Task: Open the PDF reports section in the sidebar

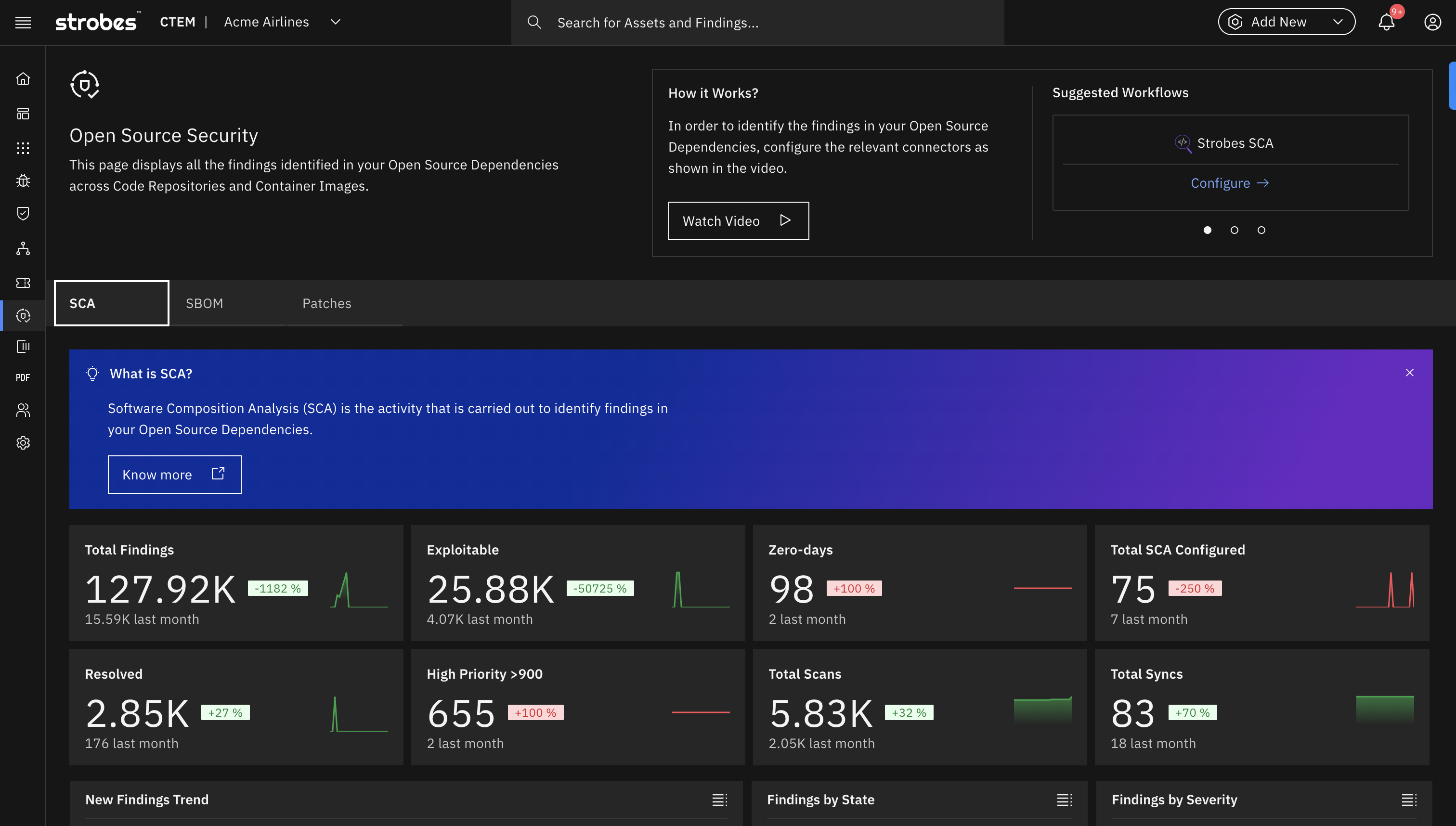Action: [23, 377]
